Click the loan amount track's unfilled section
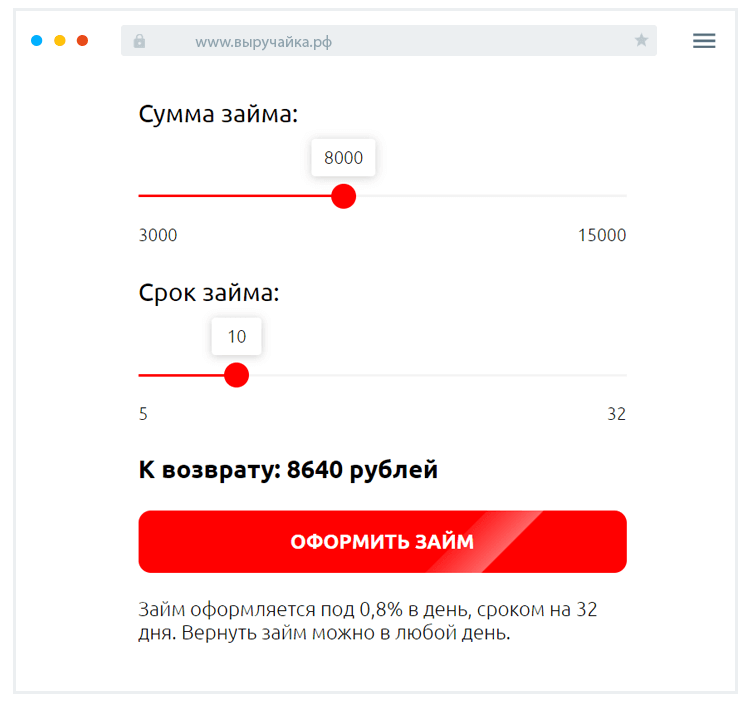751x709 pixels. coord(490,196)
